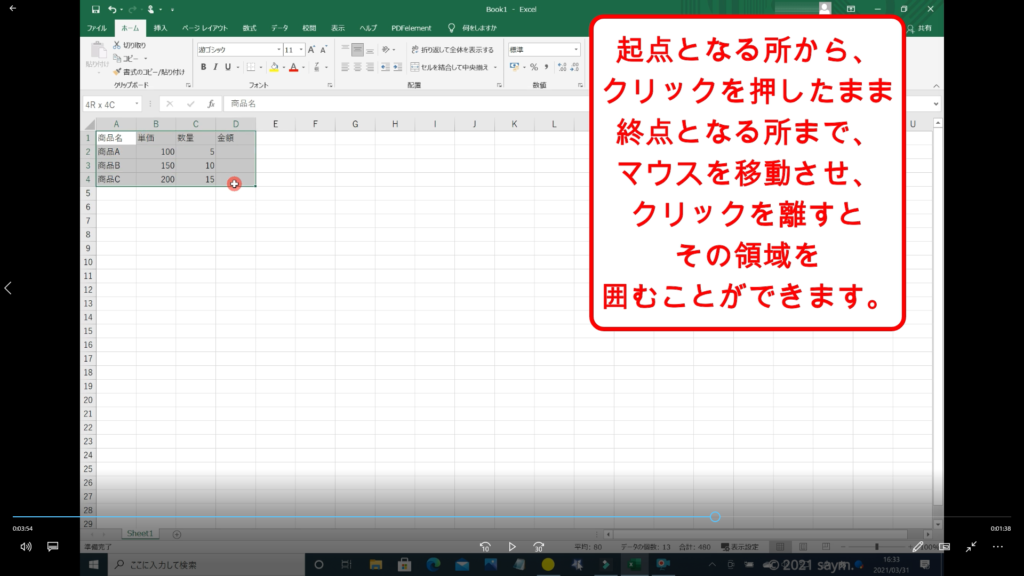The width and height of the screenshot is (1024, 576).
Task: Open the データ ribbon tab
Action: point(279,28)
